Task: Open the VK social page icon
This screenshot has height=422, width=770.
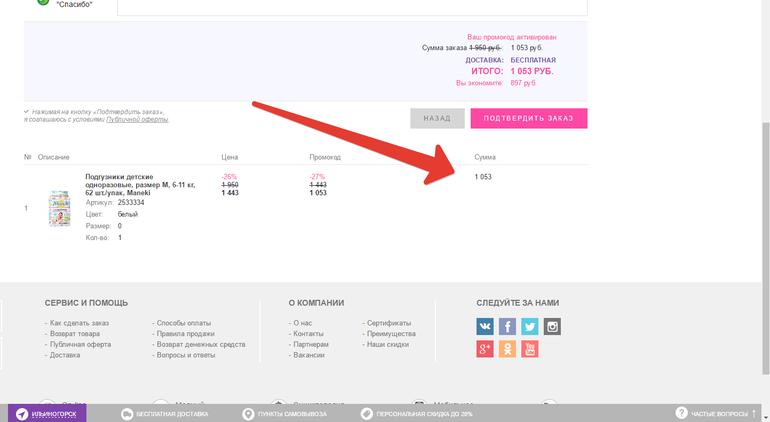Action: [x=485, y=326]
